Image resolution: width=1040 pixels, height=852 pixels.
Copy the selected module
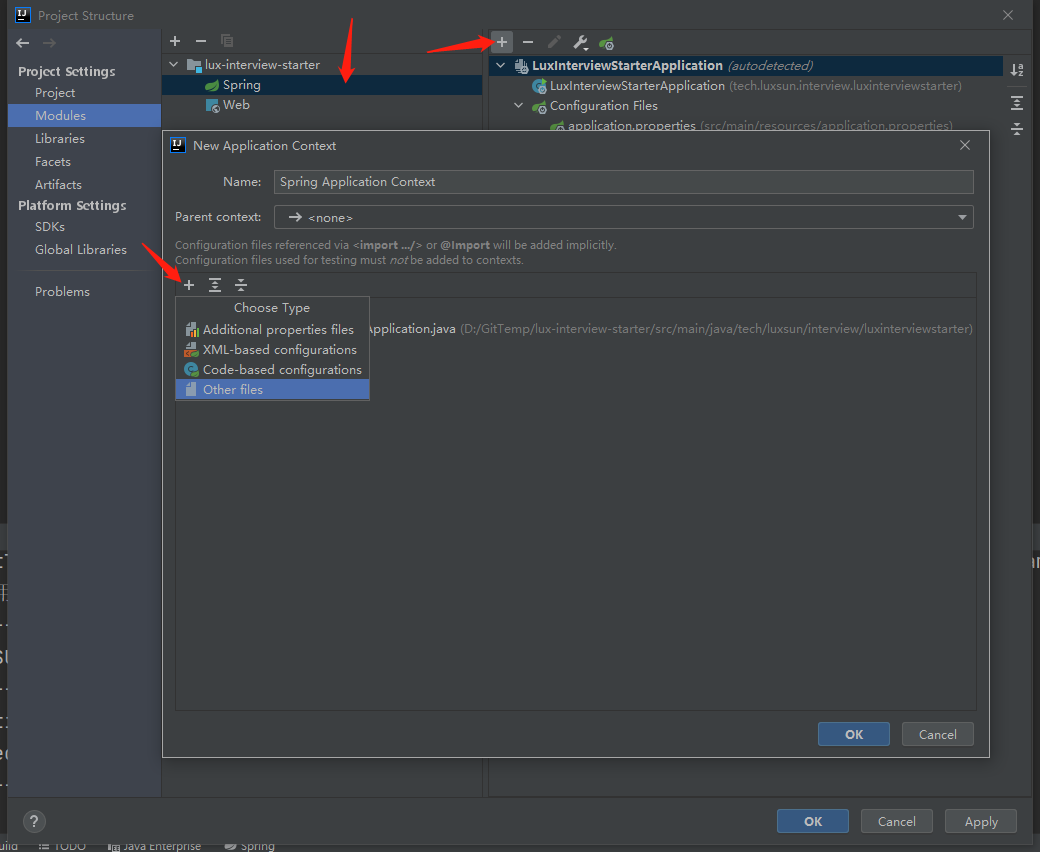[x=227, y=41]
